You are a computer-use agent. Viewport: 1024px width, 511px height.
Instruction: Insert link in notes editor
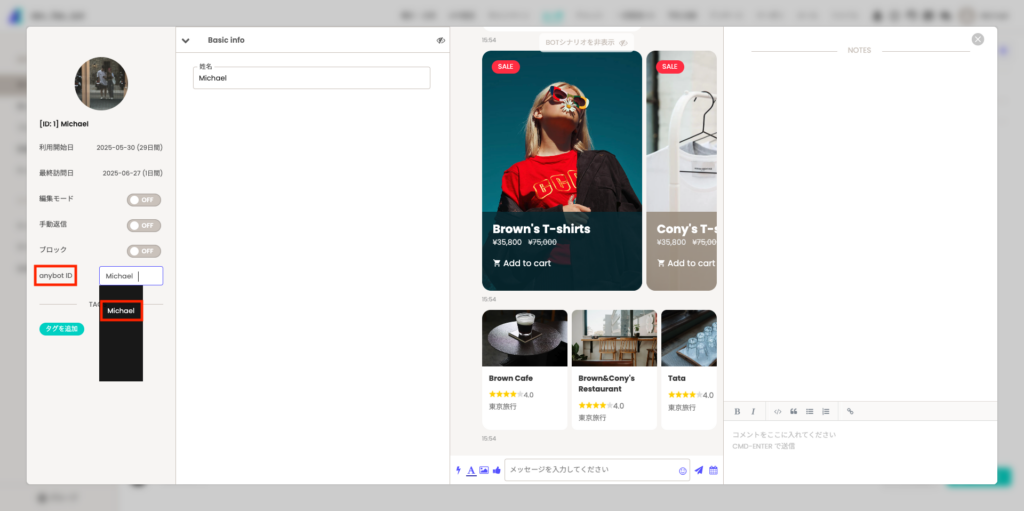[850, 412]
